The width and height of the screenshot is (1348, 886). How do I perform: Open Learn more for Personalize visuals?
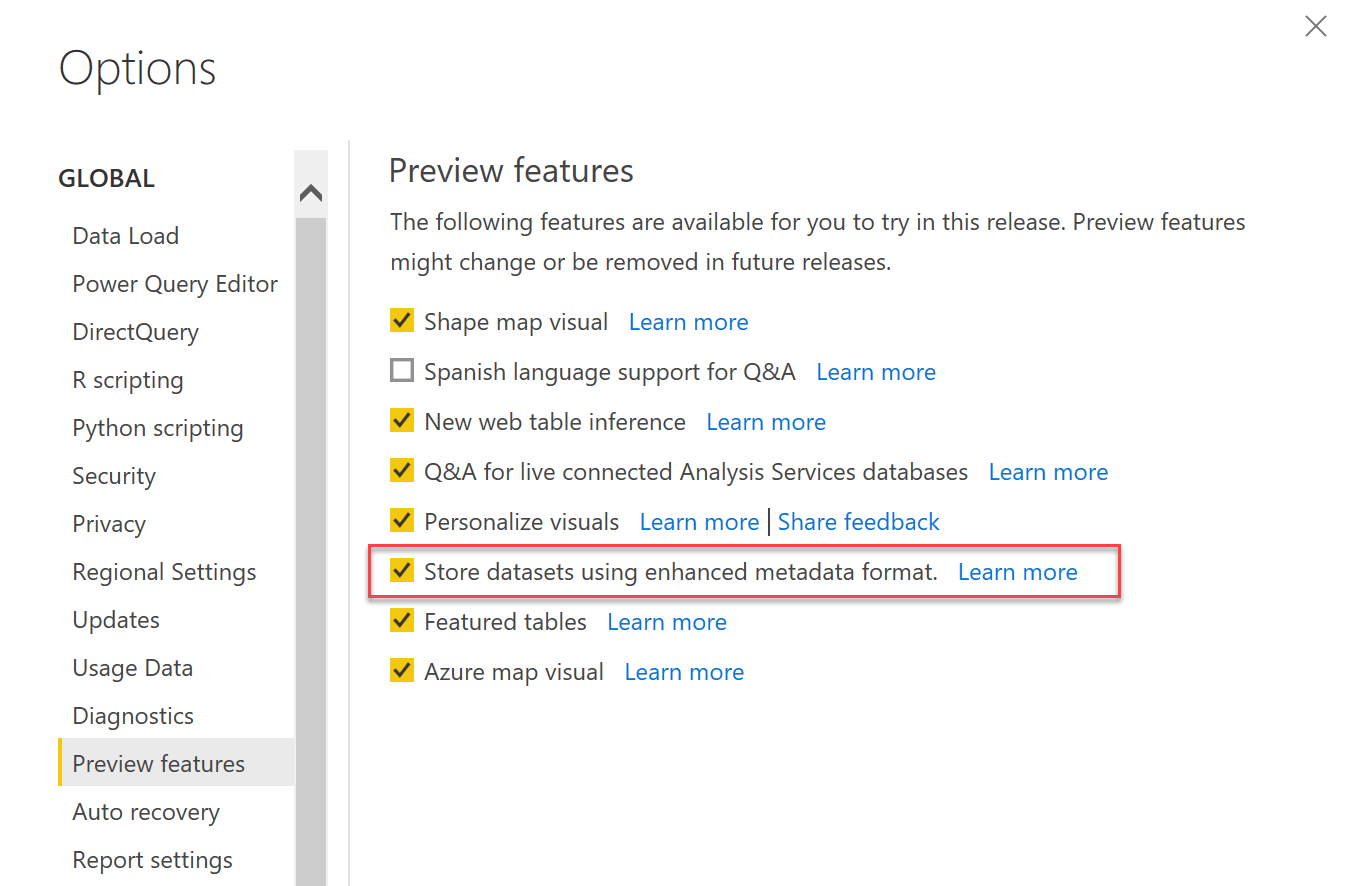click(x=699, y=522)
